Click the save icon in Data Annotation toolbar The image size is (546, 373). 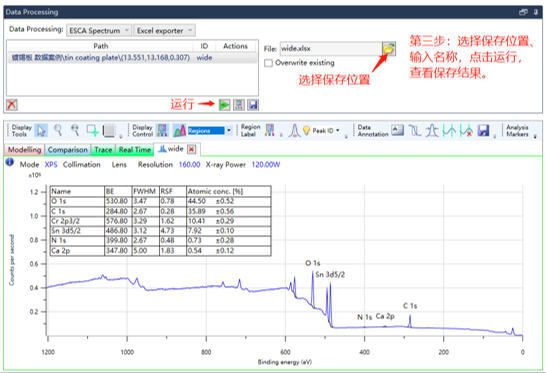point(483,131)
